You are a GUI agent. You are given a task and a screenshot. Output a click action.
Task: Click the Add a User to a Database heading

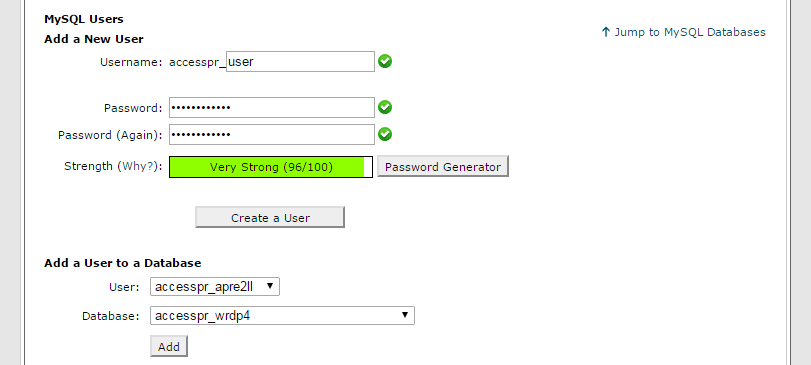[x=123, y=263]
